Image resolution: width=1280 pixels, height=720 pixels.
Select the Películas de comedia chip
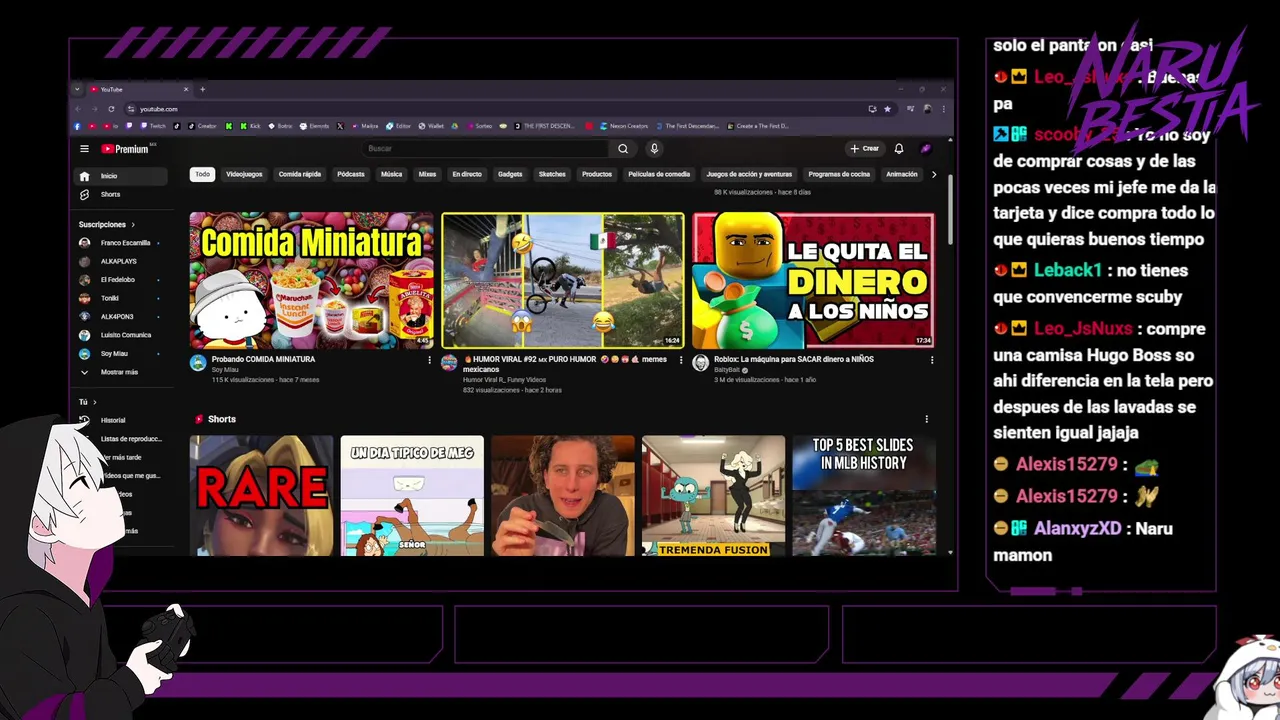[x=659, y=174]
